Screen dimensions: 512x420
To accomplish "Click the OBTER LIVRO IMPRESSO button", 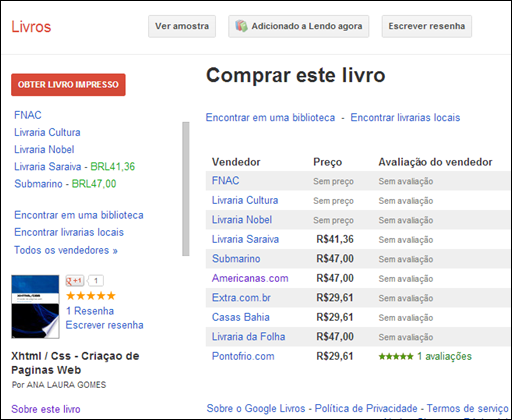I will pyautogui.click(x=68, y=85).
